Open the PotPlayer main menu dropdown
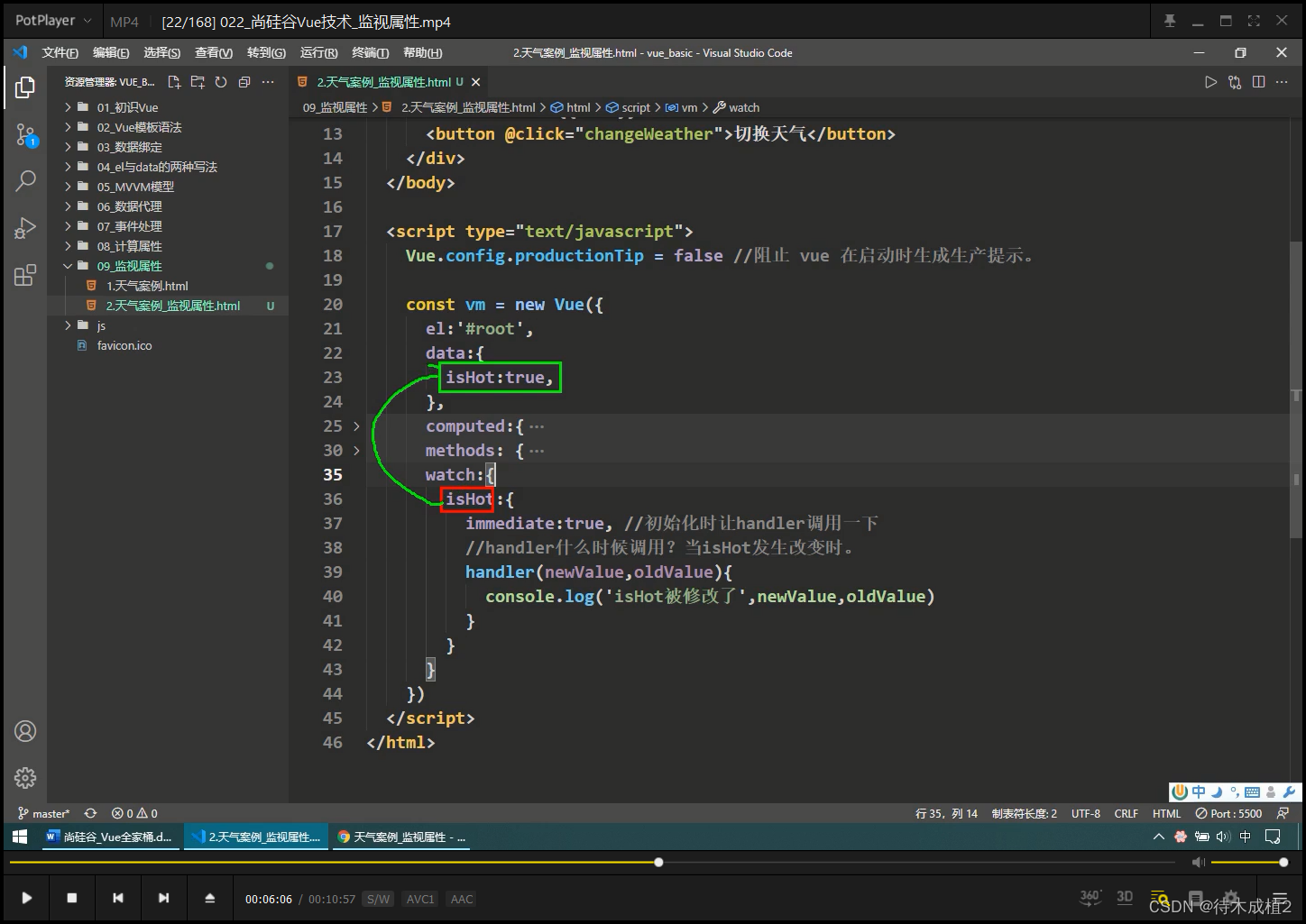This screenshot has height=924, width=1306. tap(53, 21)
